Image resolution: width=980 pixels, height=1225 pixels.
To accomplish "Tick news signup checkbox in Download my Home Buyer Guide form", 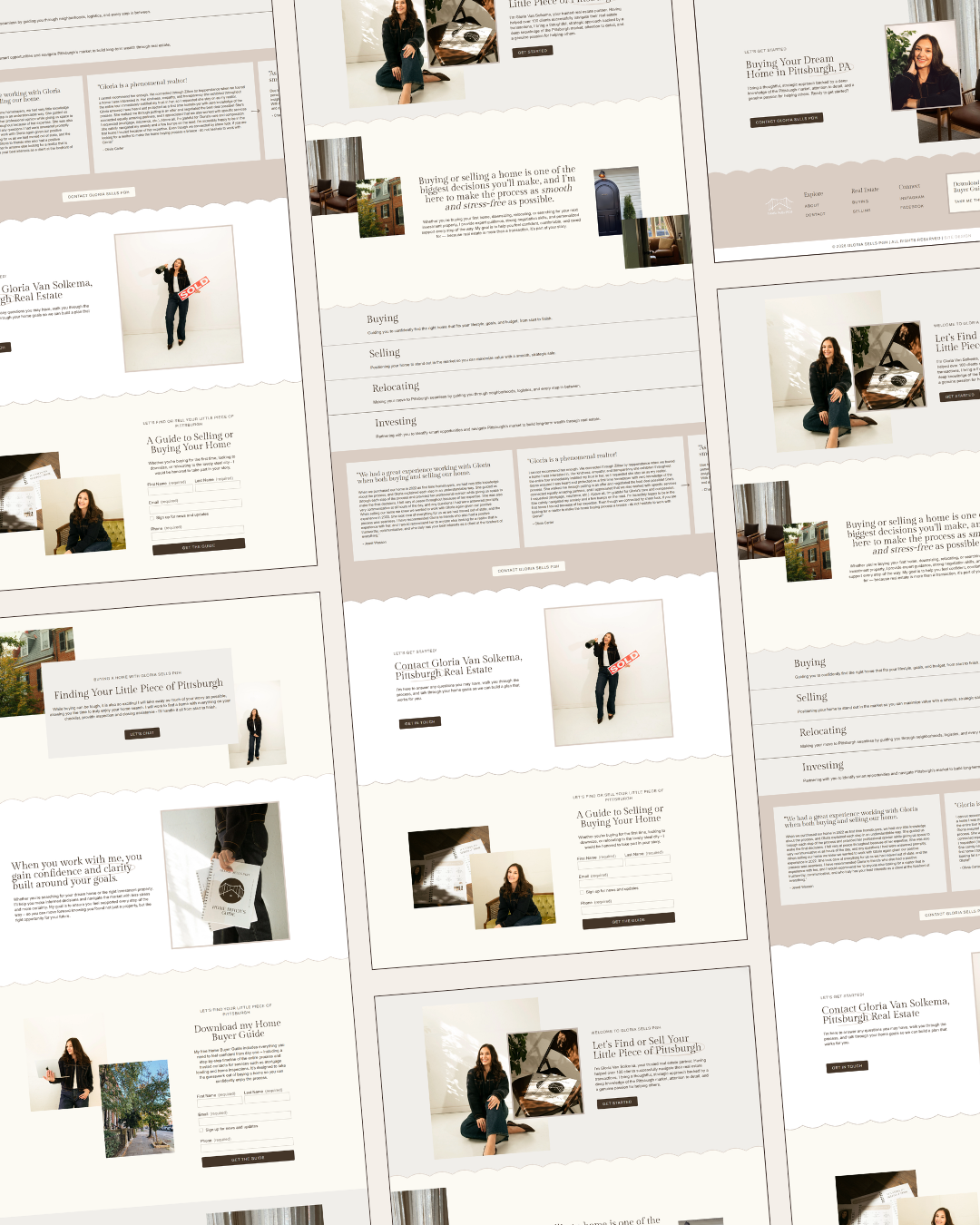I will [201, 1131].
